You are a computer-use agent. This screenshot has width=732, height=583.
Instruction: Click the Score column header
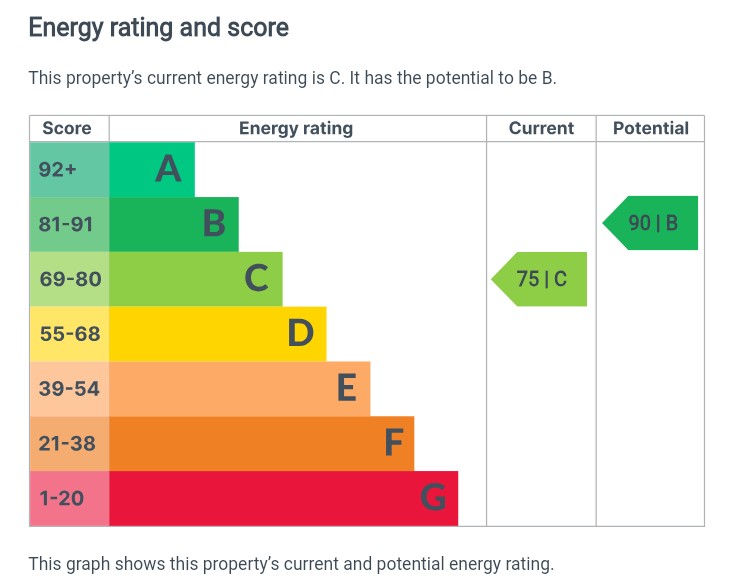(x=67, y=128)
